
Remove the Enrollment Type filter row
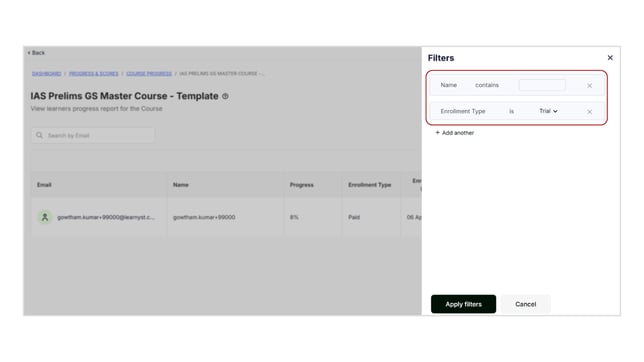[589, 112]
